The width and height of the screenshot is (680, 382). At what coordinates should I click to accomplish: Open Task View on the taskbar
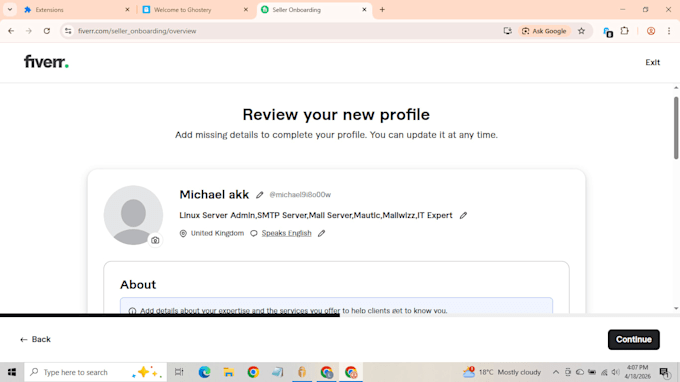[179, 372]
